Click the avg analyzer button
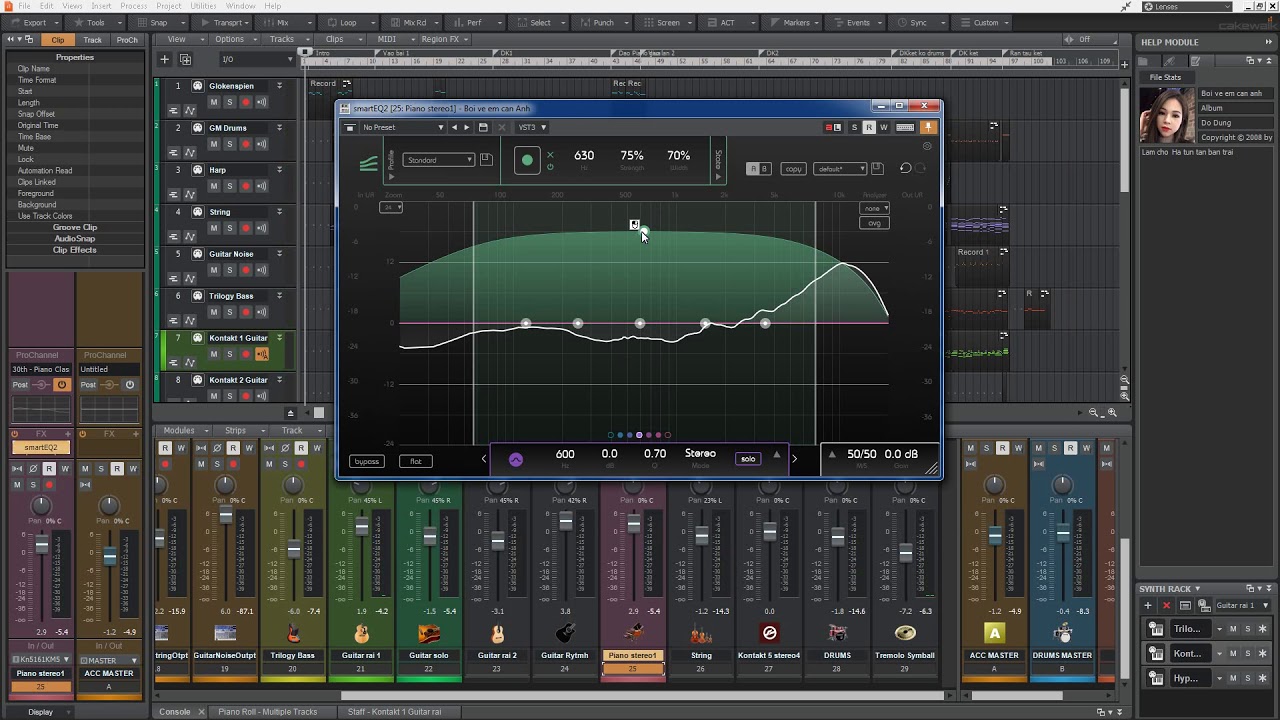Viewport: 1280px width, 720px height. tap(874, 223)
